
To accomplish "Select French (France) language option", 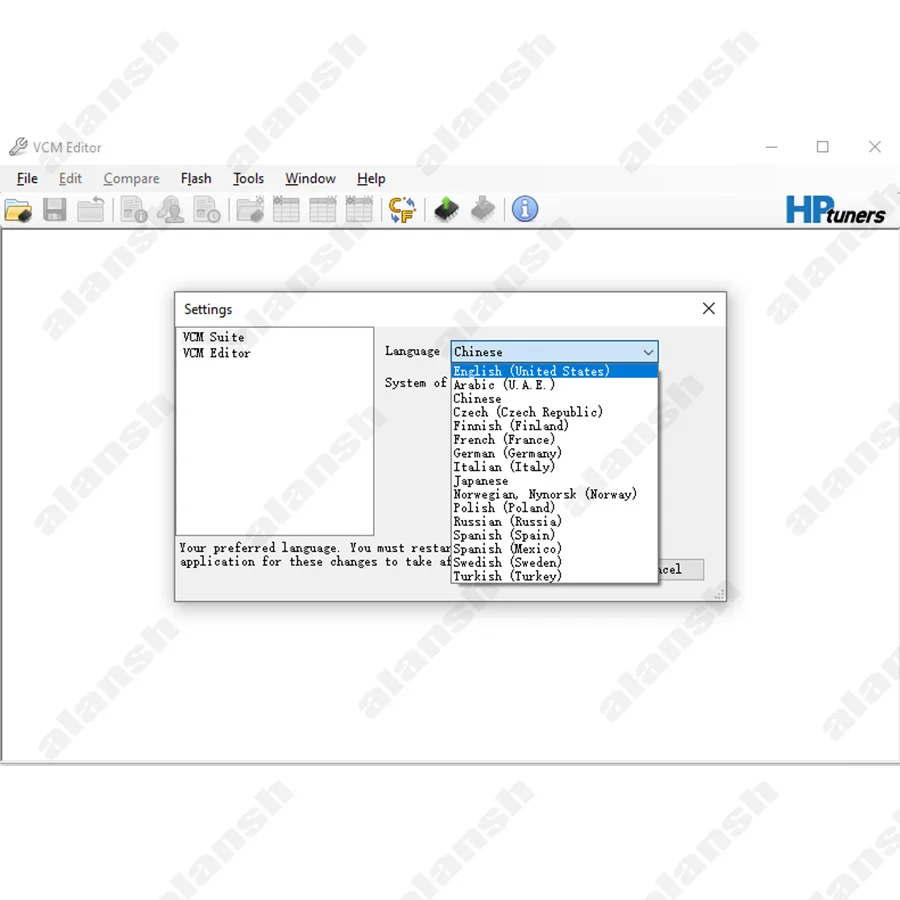I will tap(554, 440).
